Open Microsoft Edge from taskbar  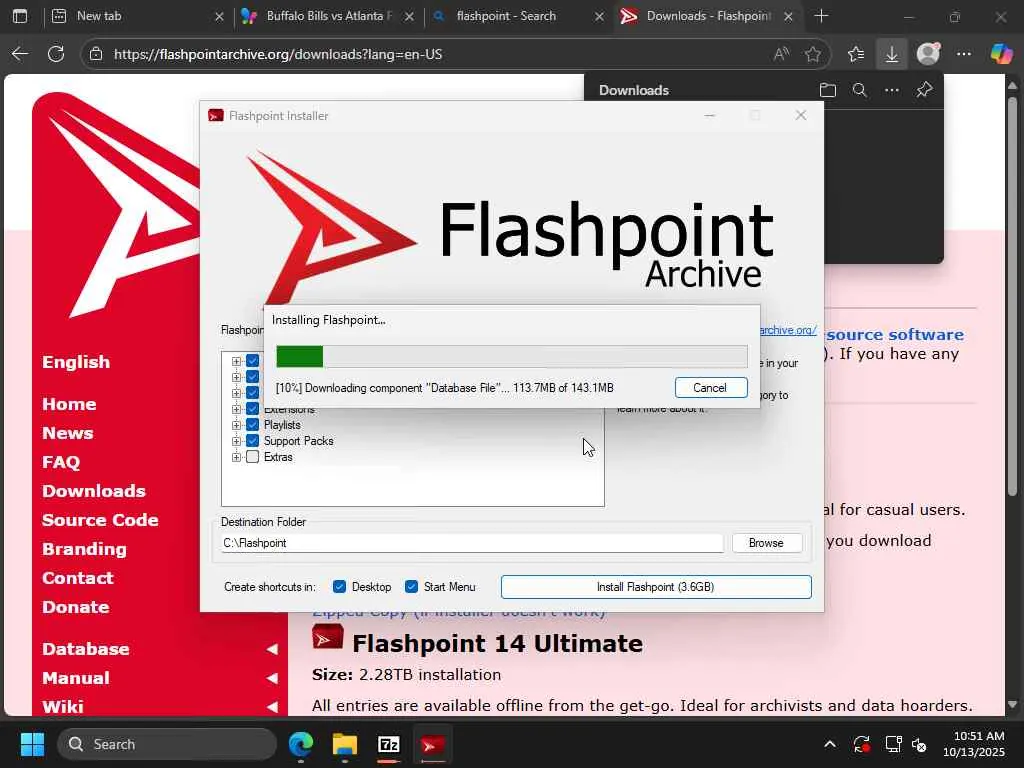coord(300,744)
